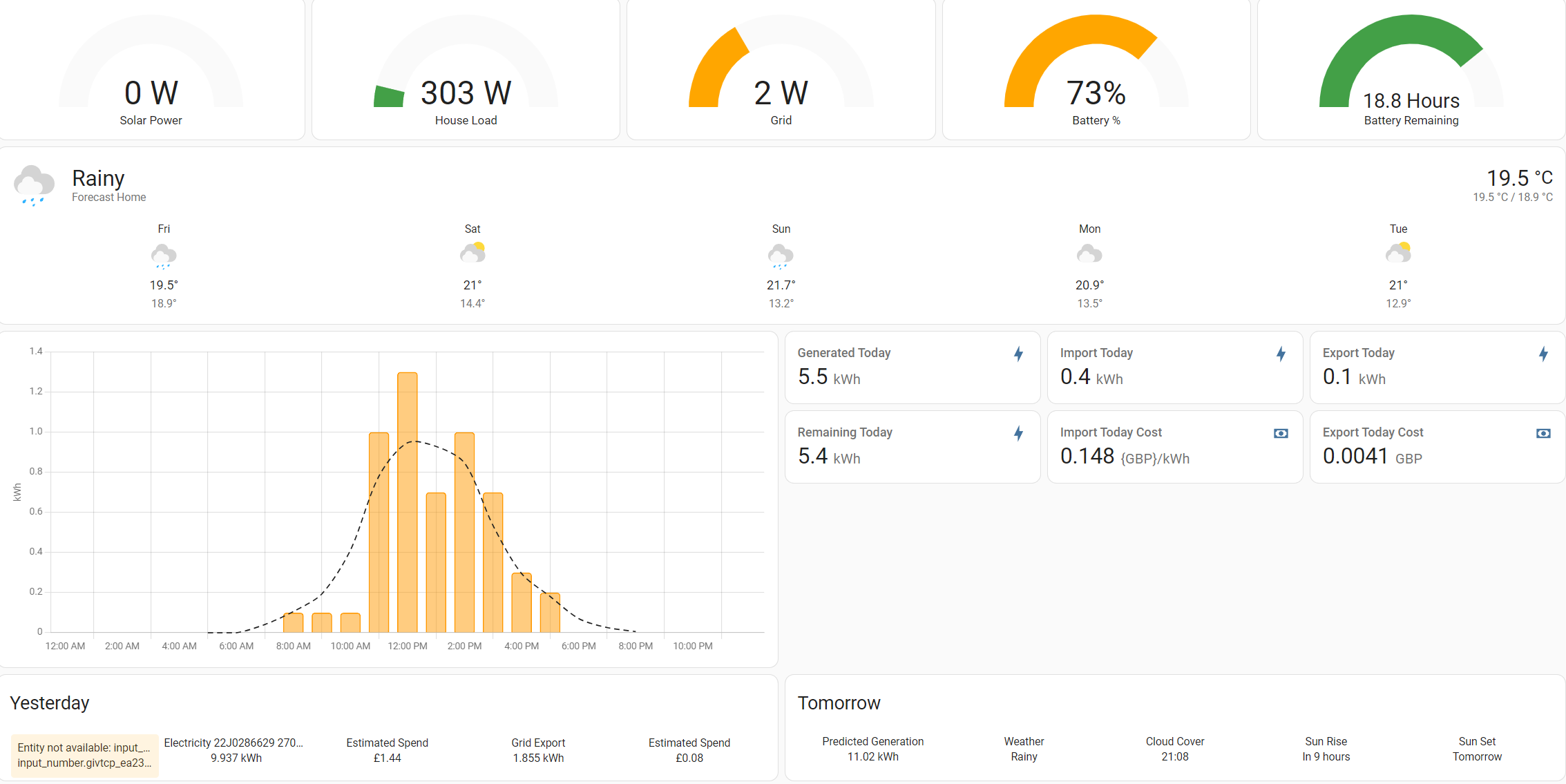Open the Predicted Generation 11.02 kWh entry
The width and height of the screenshot is (1566, 784).
coord(873,749)
